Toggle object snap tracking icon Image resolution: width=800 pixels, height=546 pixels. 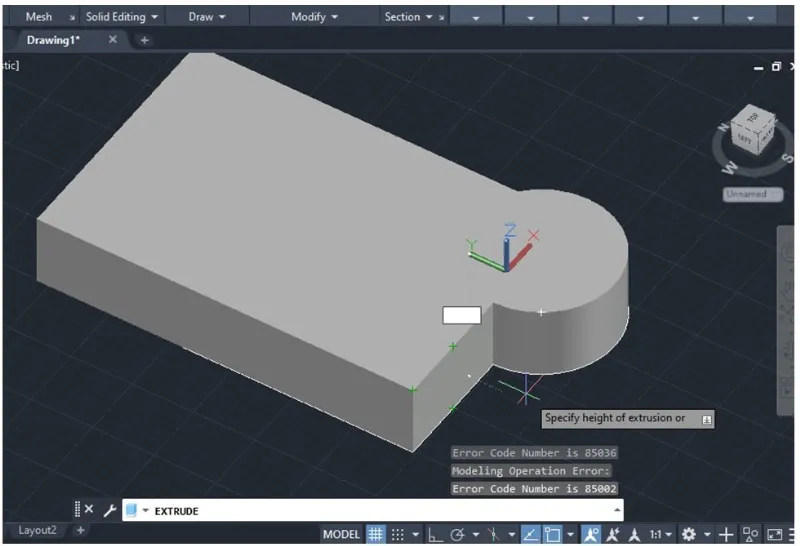tap(531, 534)
